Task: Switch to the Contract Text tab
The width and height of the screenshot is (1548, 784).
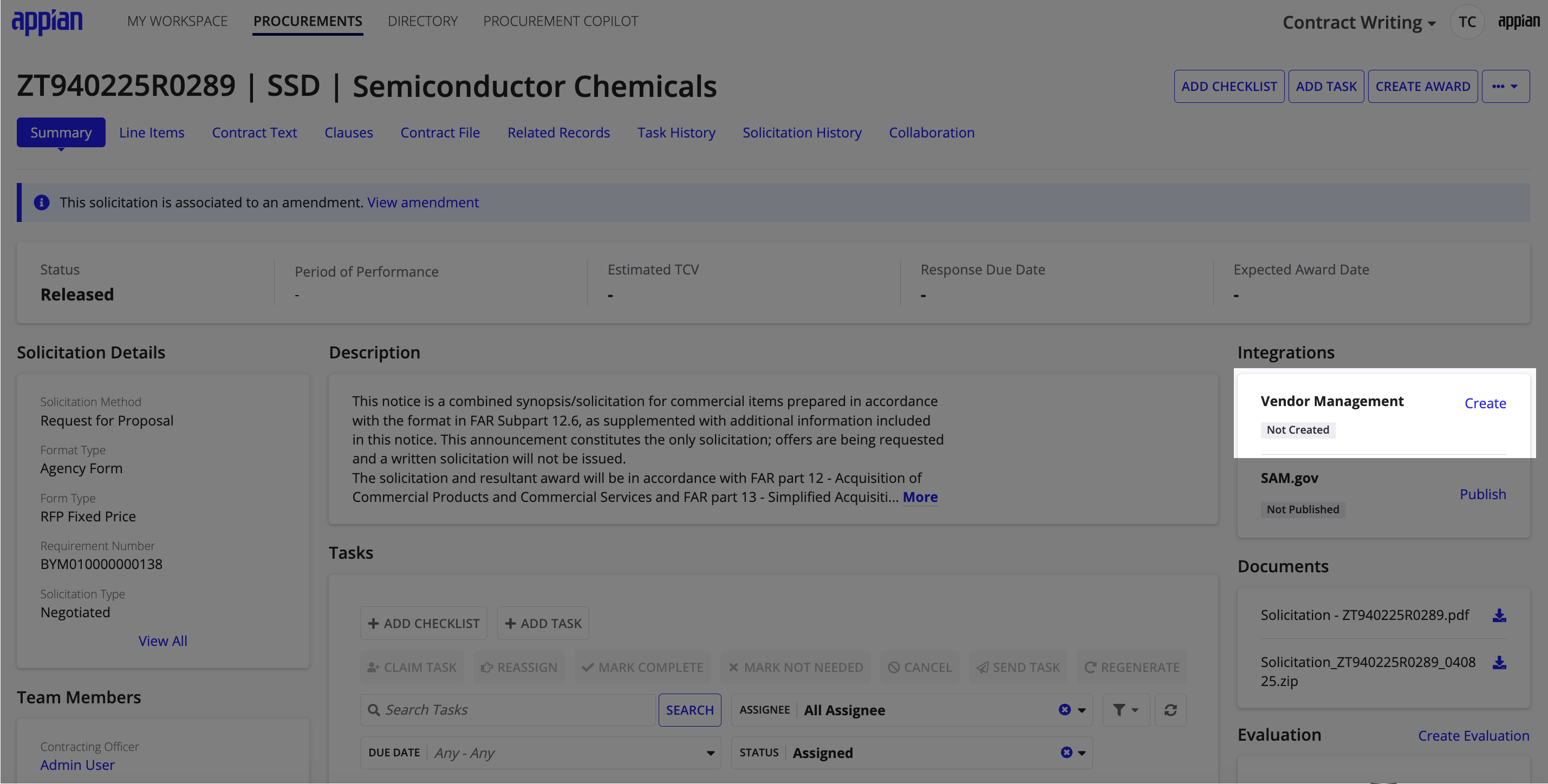Action: 254,132
